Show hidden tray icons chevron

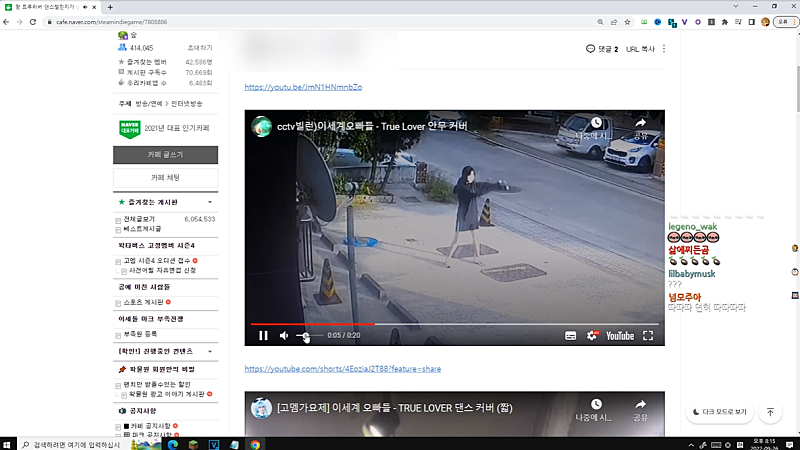tap(691, 445)
